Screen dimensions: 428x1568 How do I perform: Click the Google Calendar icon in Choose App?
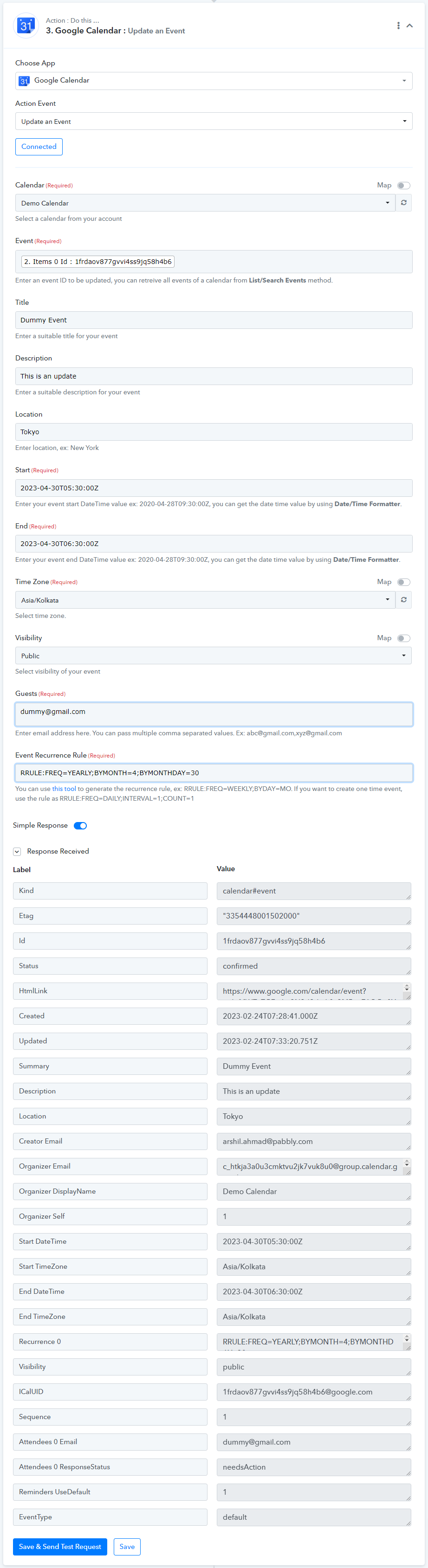(x=24, y=81)
